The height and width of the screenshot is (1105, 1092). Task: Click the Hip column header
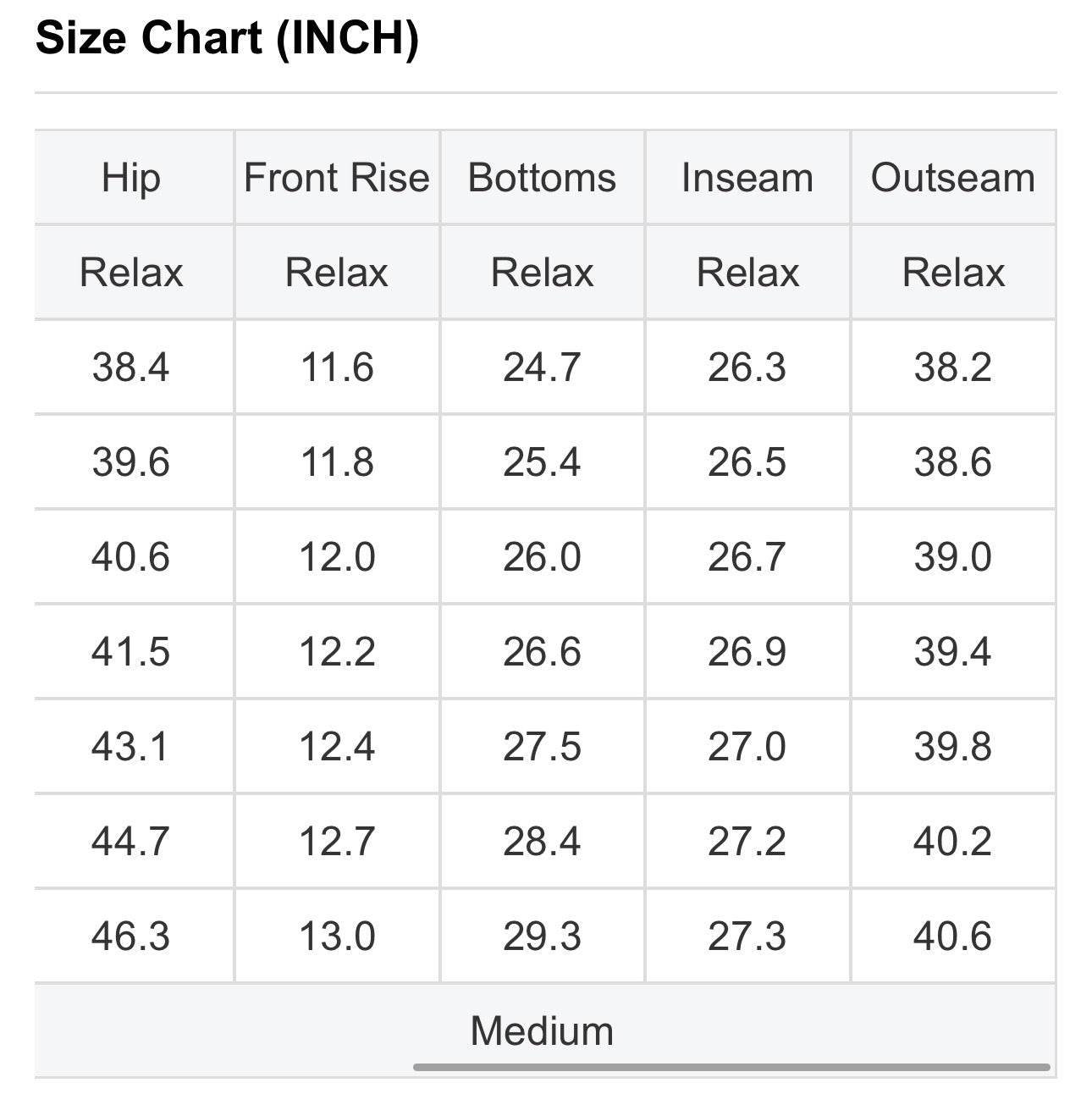coord(133,178)
